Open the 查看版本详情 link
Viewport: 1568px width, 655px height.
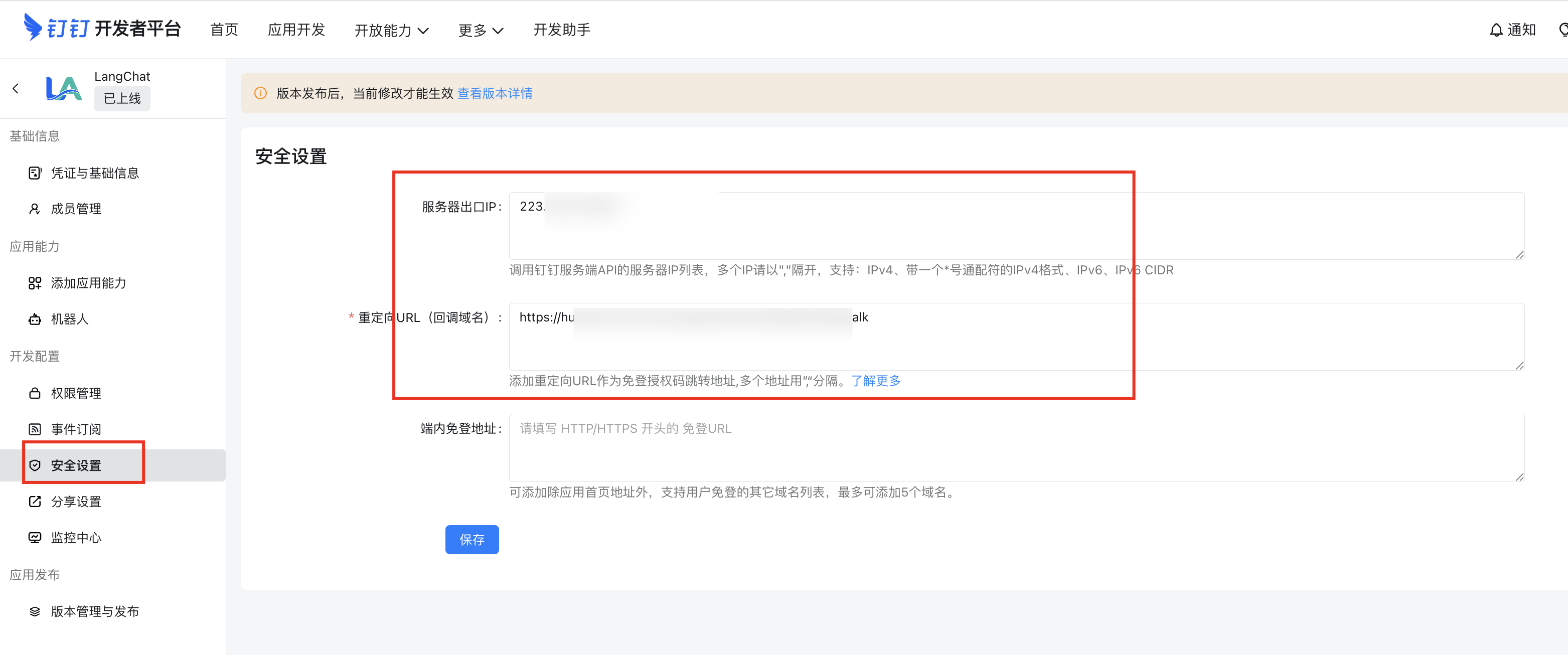click(x=494, y=93)
